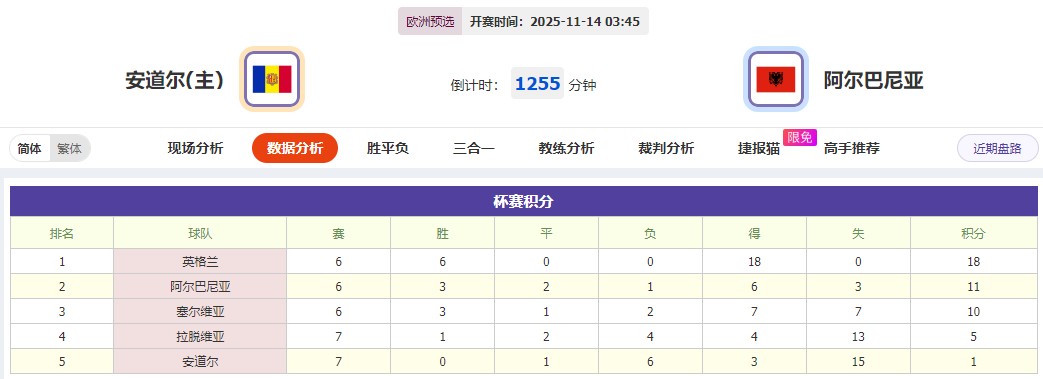This screenshot has height=379, width=1043.
Task: Select team 英格兰 in standings
Action: (200, 261)
